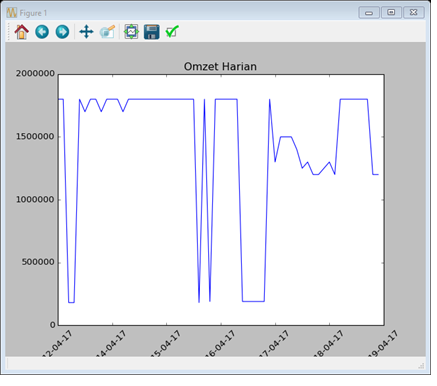Image resolution: width=437 pixels, height=386 pixels.
Task: Click the window resize grip in status bar
Action: [421, 366]
